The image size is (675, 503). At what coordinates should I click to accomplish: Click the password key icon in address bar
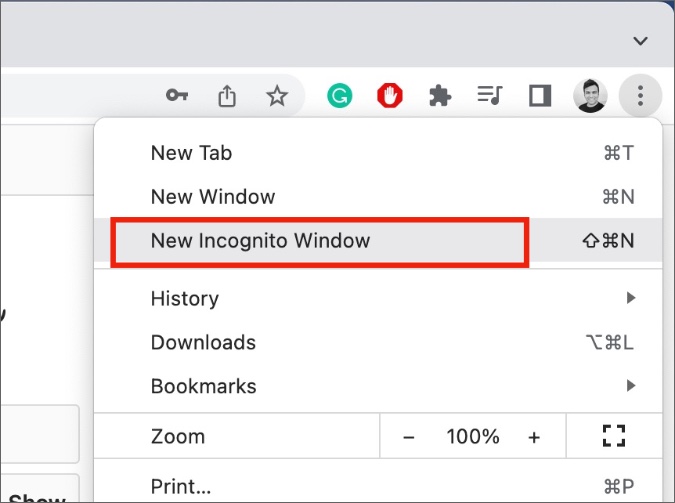[x=177, y=95]
